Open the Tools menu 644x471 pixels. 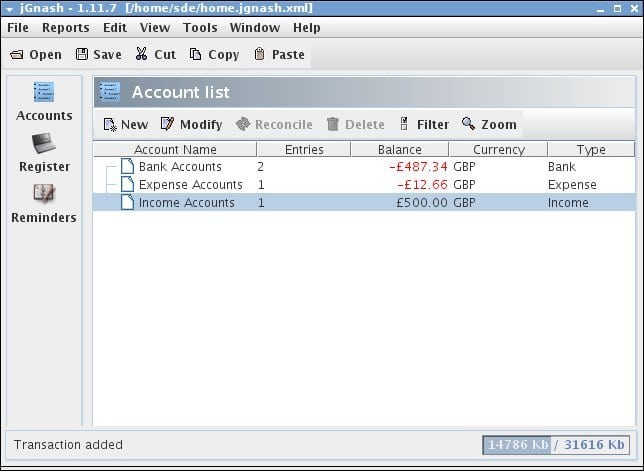coord(200,28)
